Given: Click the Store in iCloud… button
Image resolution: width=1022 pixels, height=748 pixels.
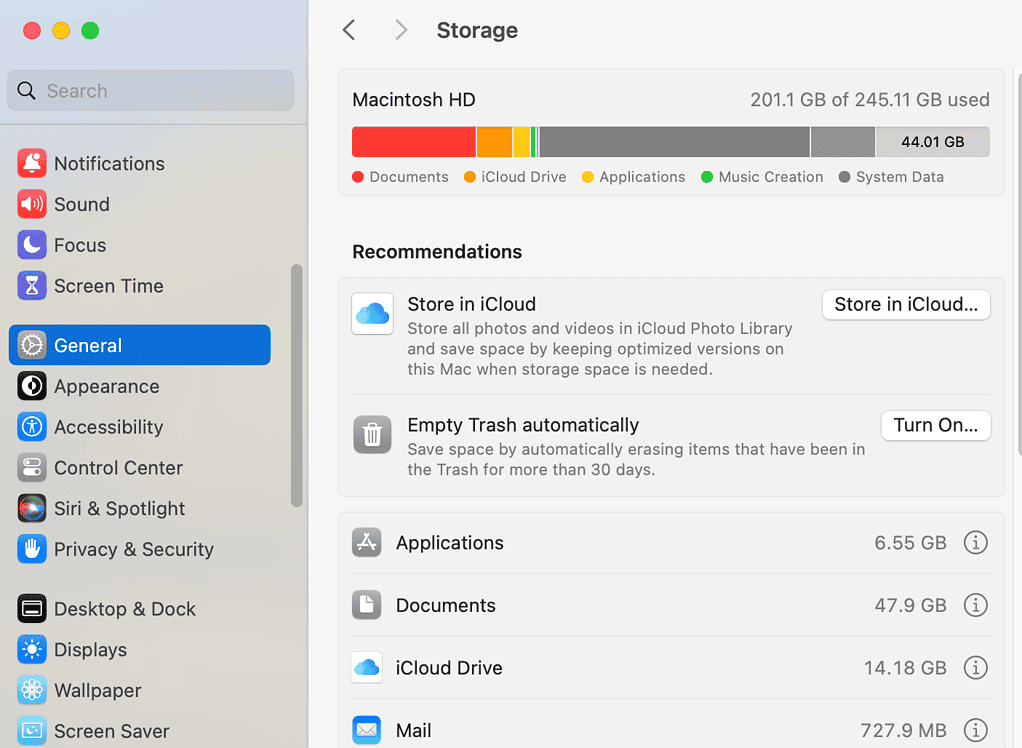Looking at the screenshot, I should click(905, 305).
